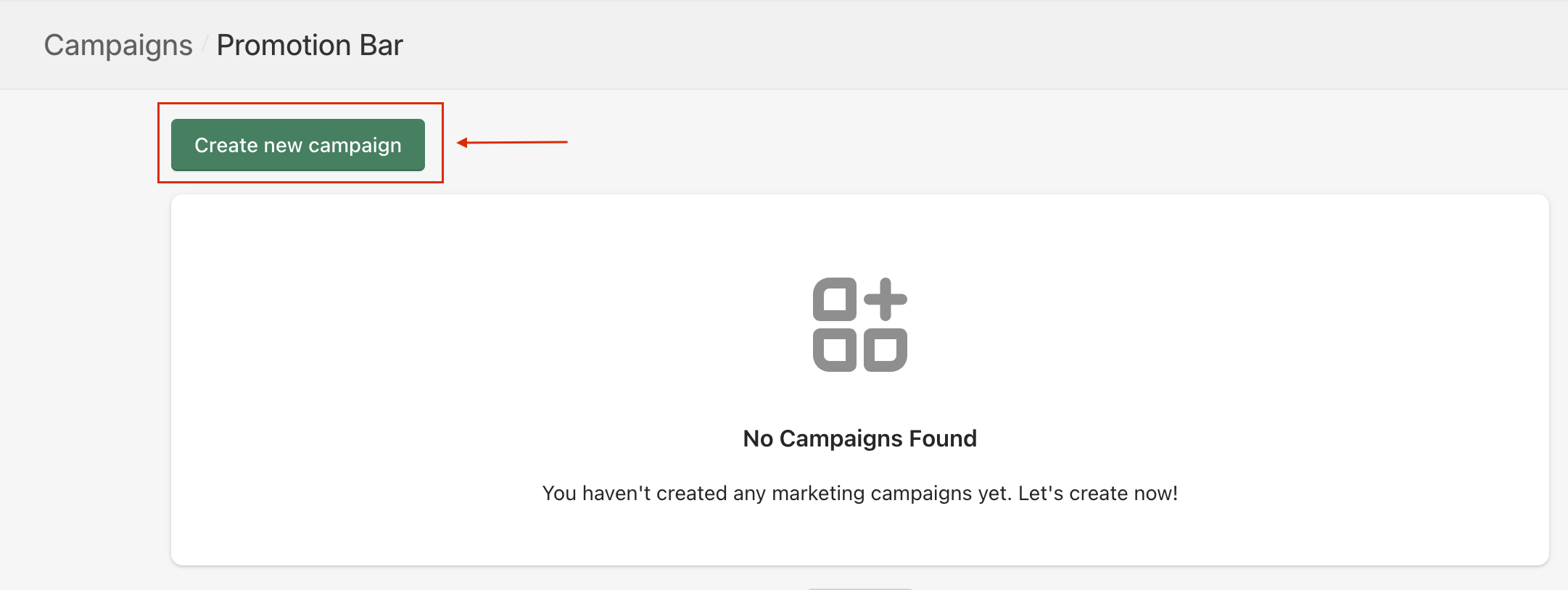Click the bottom-right square of the grid icon
The height and width of the screenshot is (590, 1568).
click(x=885, y=349)
